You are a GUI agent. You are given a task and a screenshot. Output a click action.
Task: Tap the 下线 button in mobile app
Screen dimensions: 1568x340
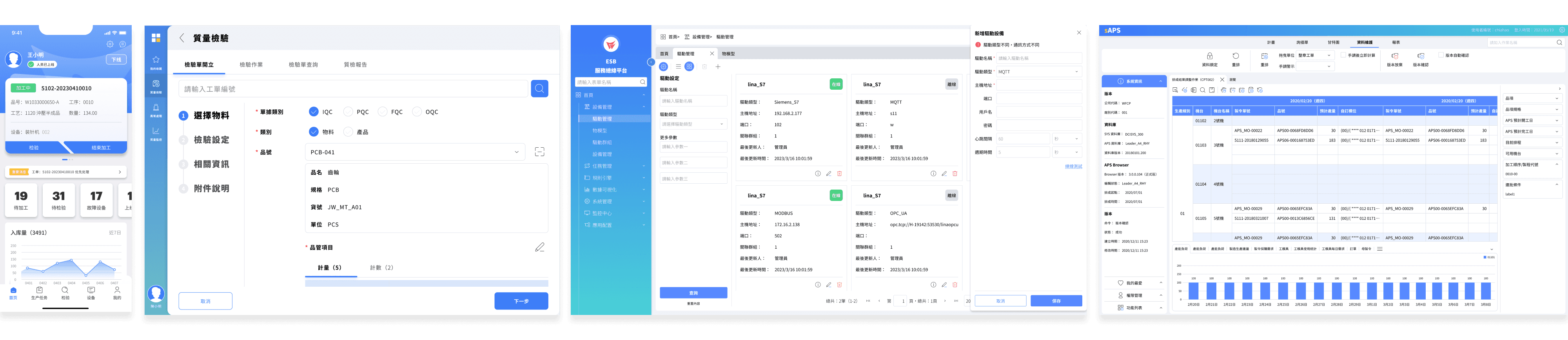(x=116, y=60)
